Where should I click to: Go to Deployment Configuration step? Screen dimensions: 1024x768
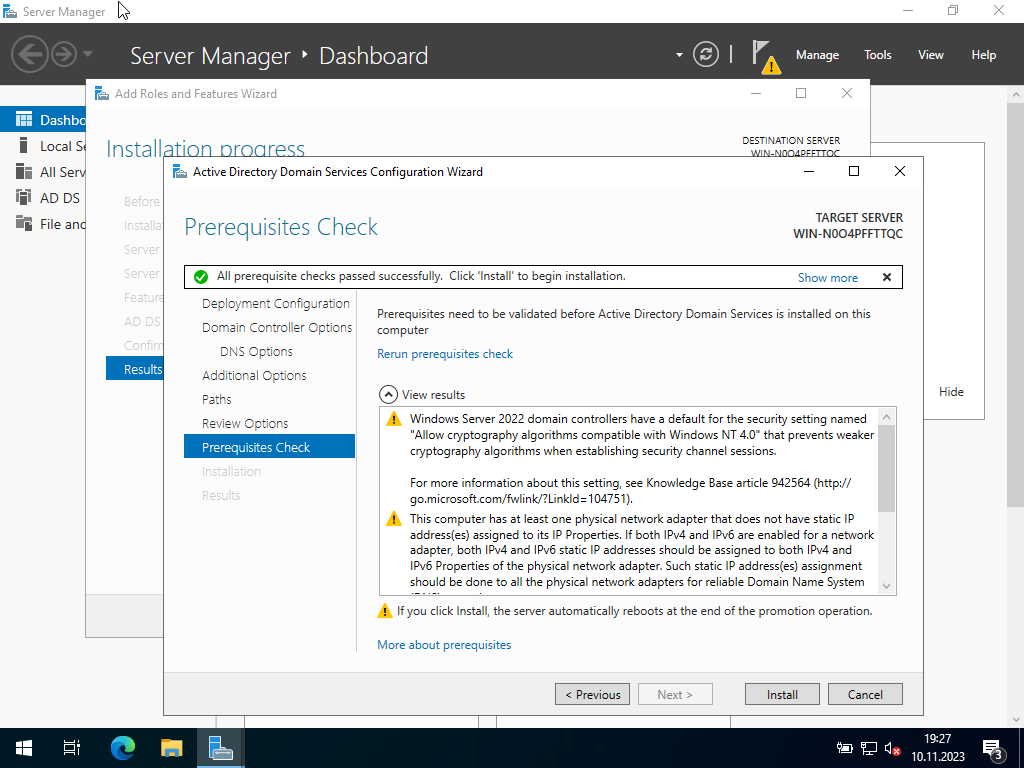(x=276, y=304)
